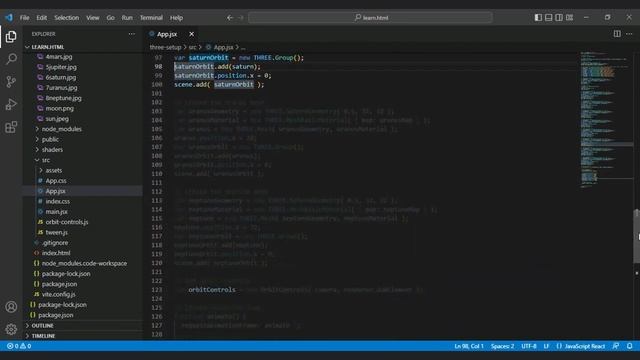640x360 pixels.
Task: Open the View menu
Action: tap(93, 18)
